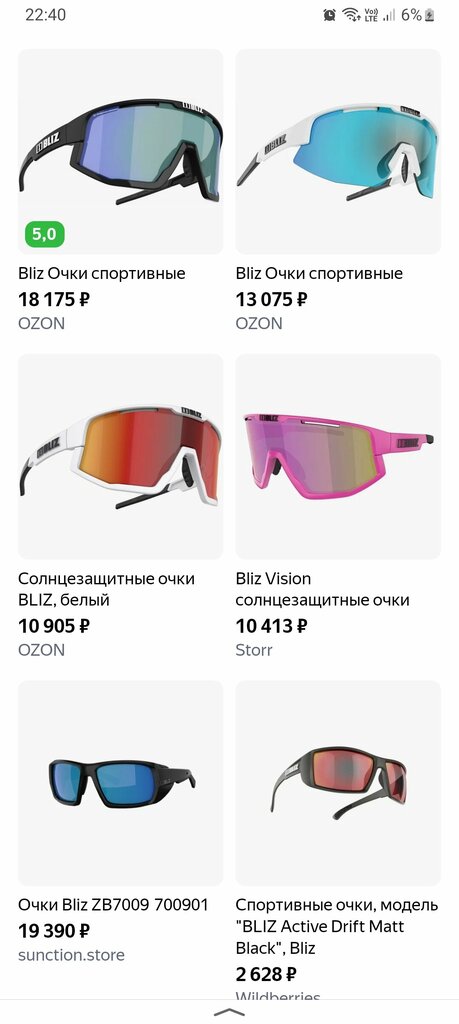Open the pink Bliz Vision glasses picture

pyautogui.click(x=338, y=456)
